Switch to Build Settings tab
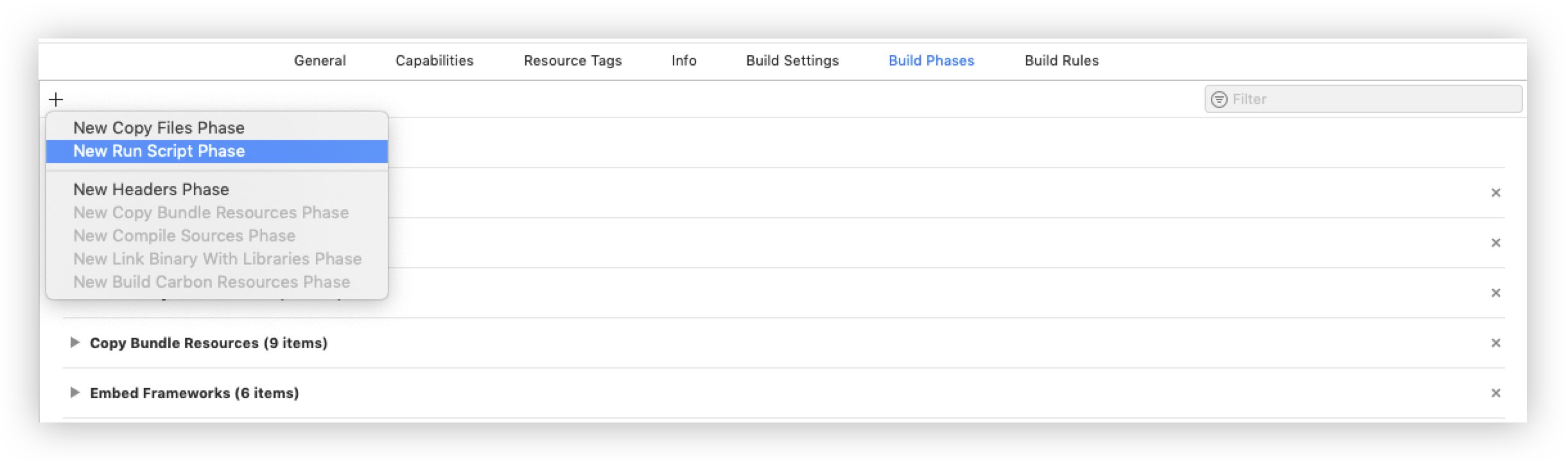 click(792, 60)
